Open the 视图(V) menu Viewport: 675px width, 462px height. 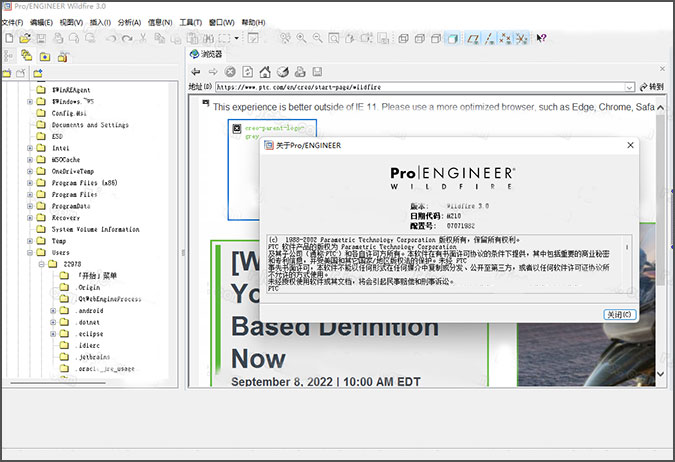(x=71, y=22)
